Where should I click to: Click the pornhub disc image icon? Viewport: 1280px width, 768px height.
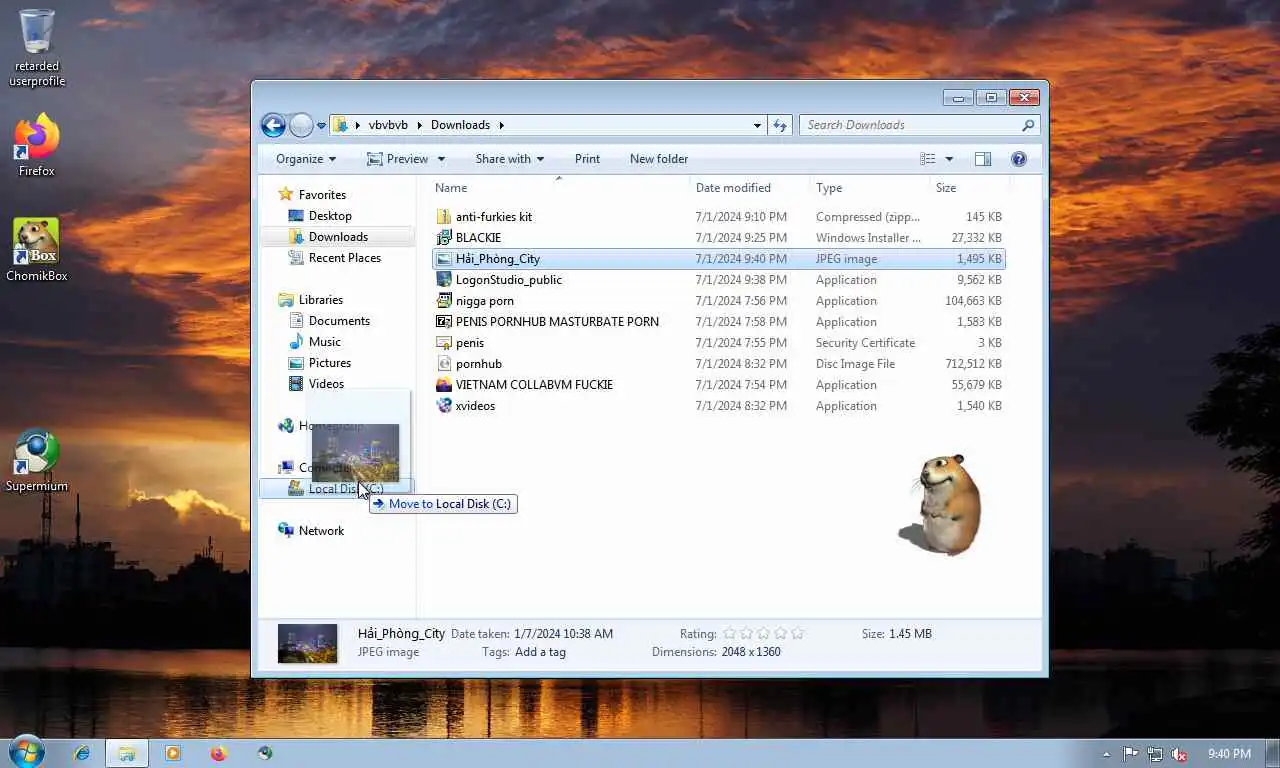click(x=444, y=364)
